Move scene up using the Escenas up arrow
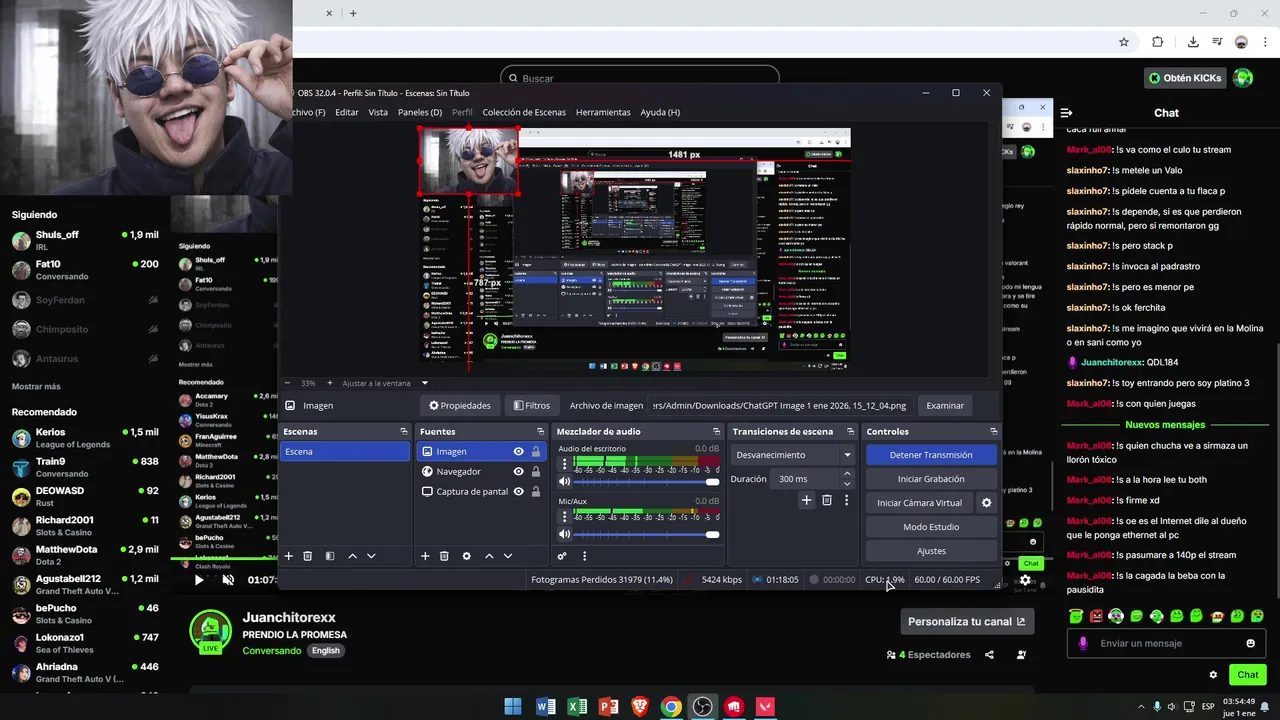 (352, 556)
